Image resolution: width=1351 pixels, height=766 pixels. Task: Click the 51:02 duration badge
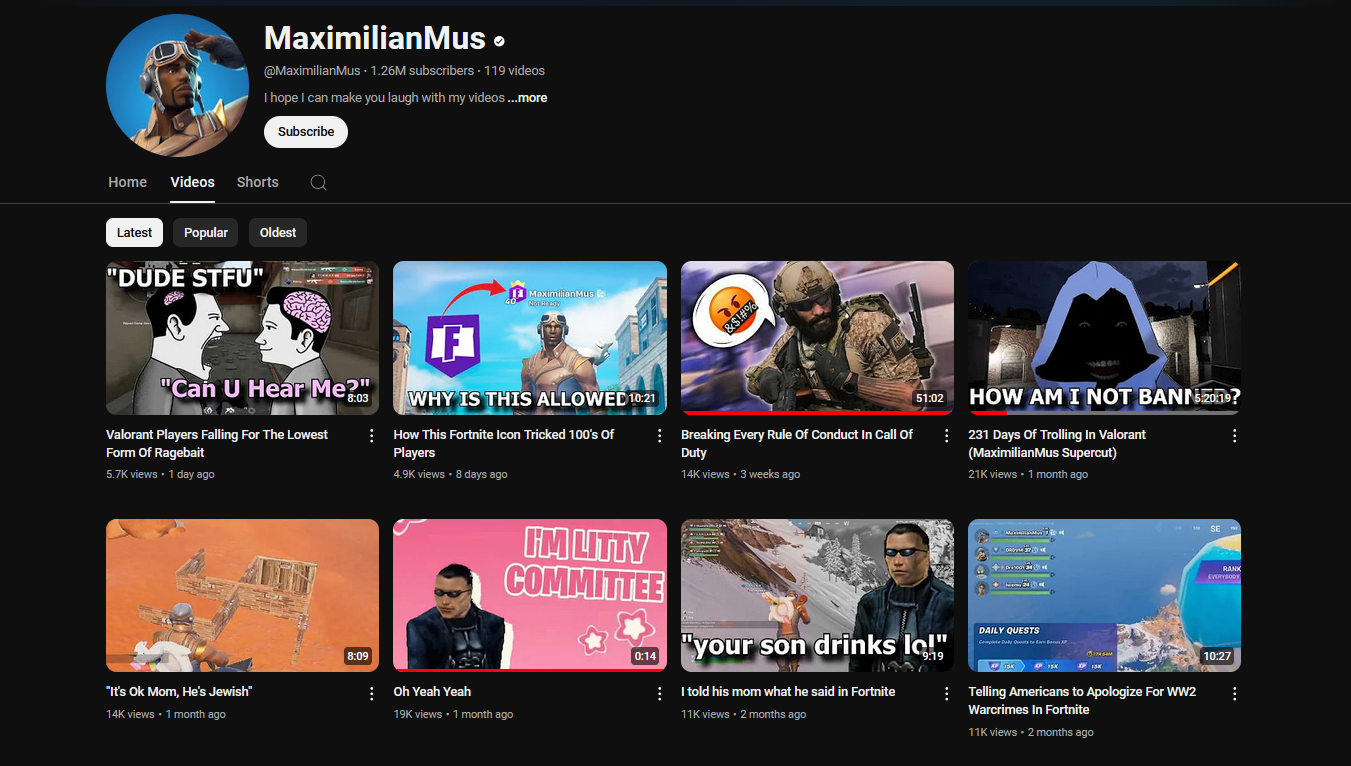pyautogui.click(x=929, y=399)
